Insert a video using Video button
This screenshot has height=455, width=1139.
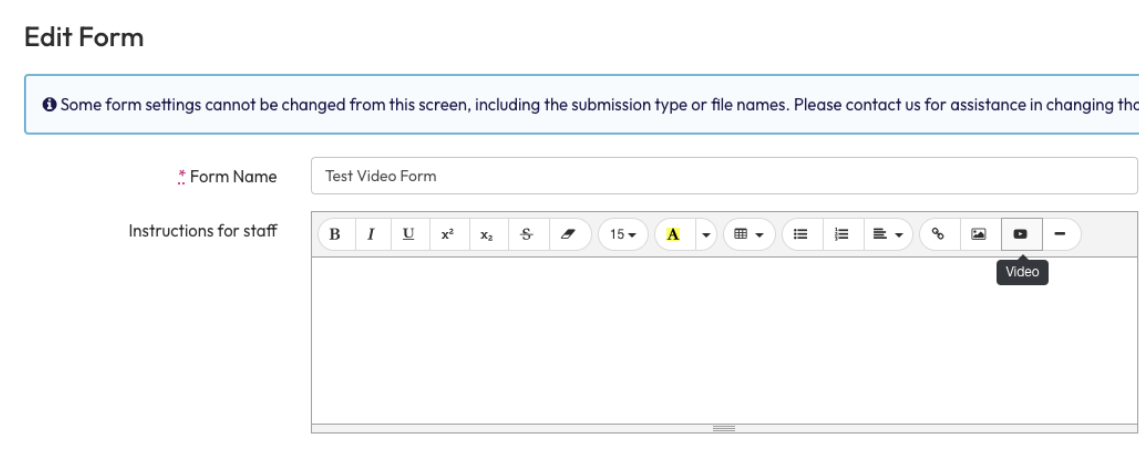1021,234
